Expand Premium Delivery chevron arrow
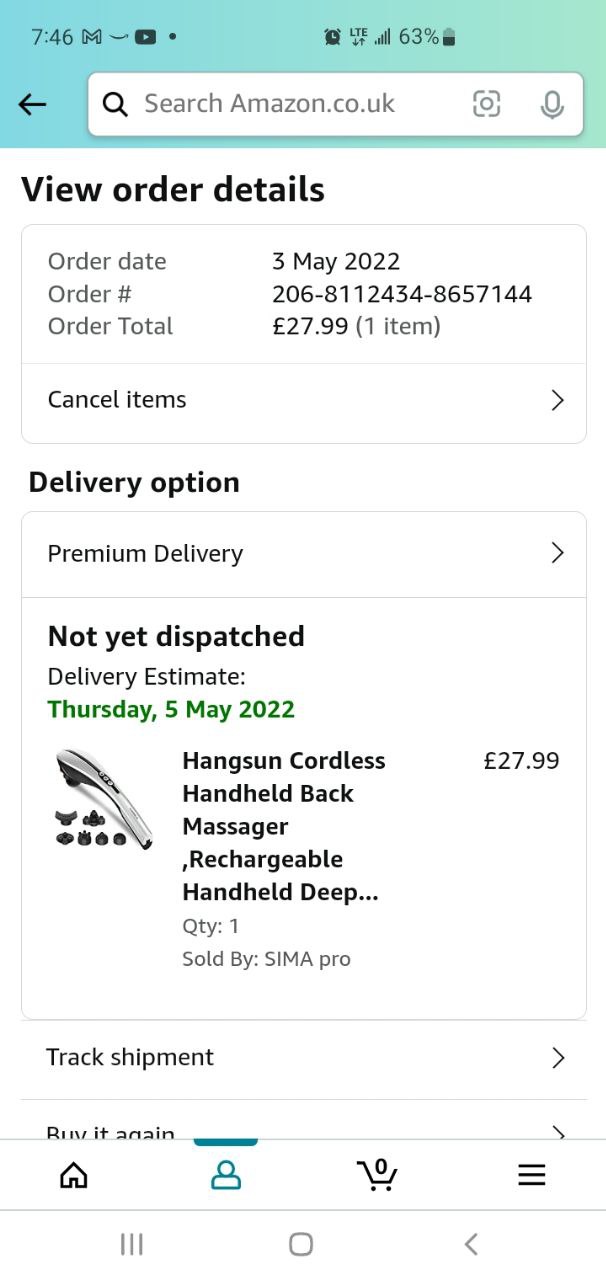Image resolution: width=606 pixels, height=1280 pixels. 558,554
